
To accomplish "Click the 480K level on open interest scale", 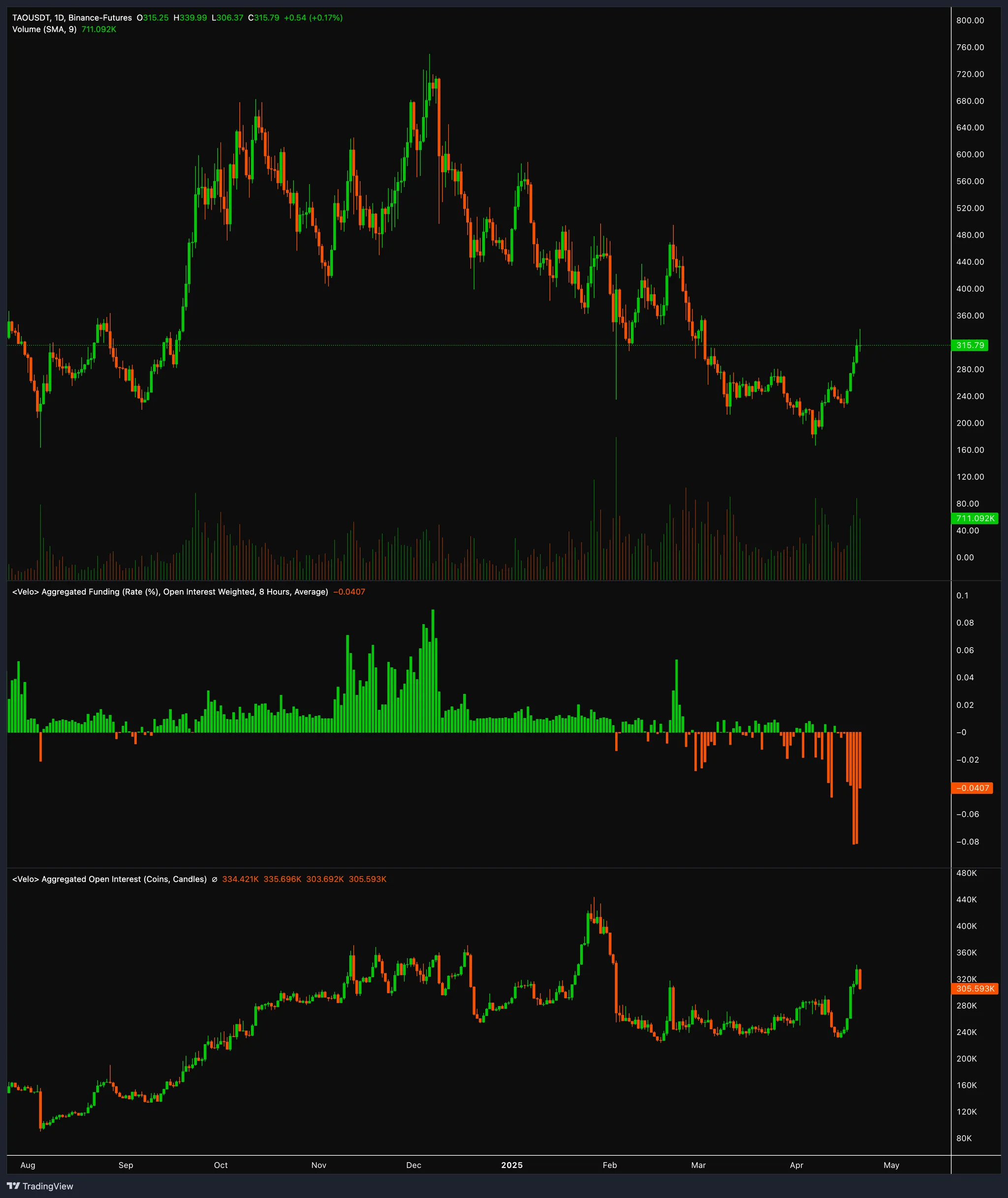I will coord(966,873).
